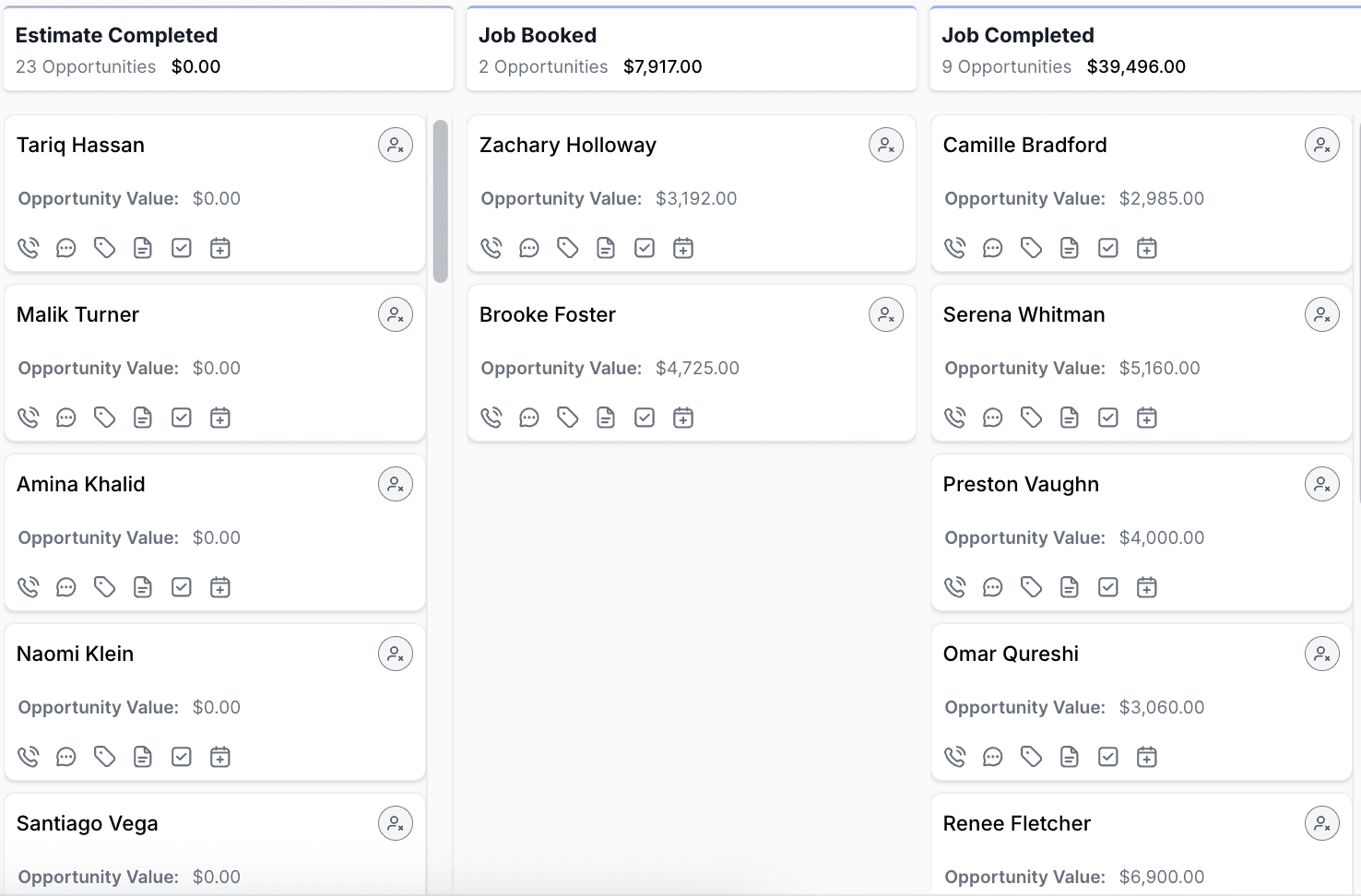Click the Estimate Completed column scrollbar

click(x=441, y=201)
